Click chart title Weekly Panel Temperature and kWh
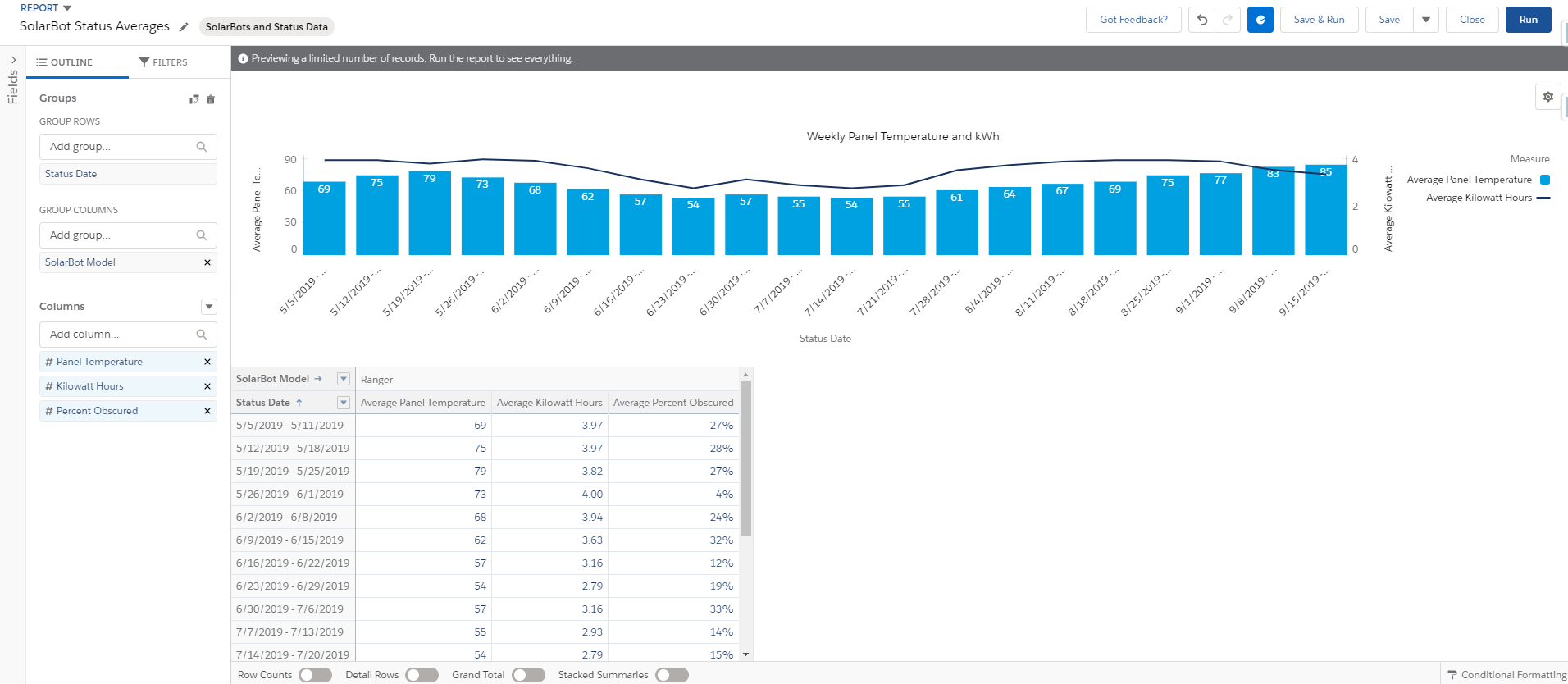Viewport: 1568px width, 684px height. tap(903, 136)
